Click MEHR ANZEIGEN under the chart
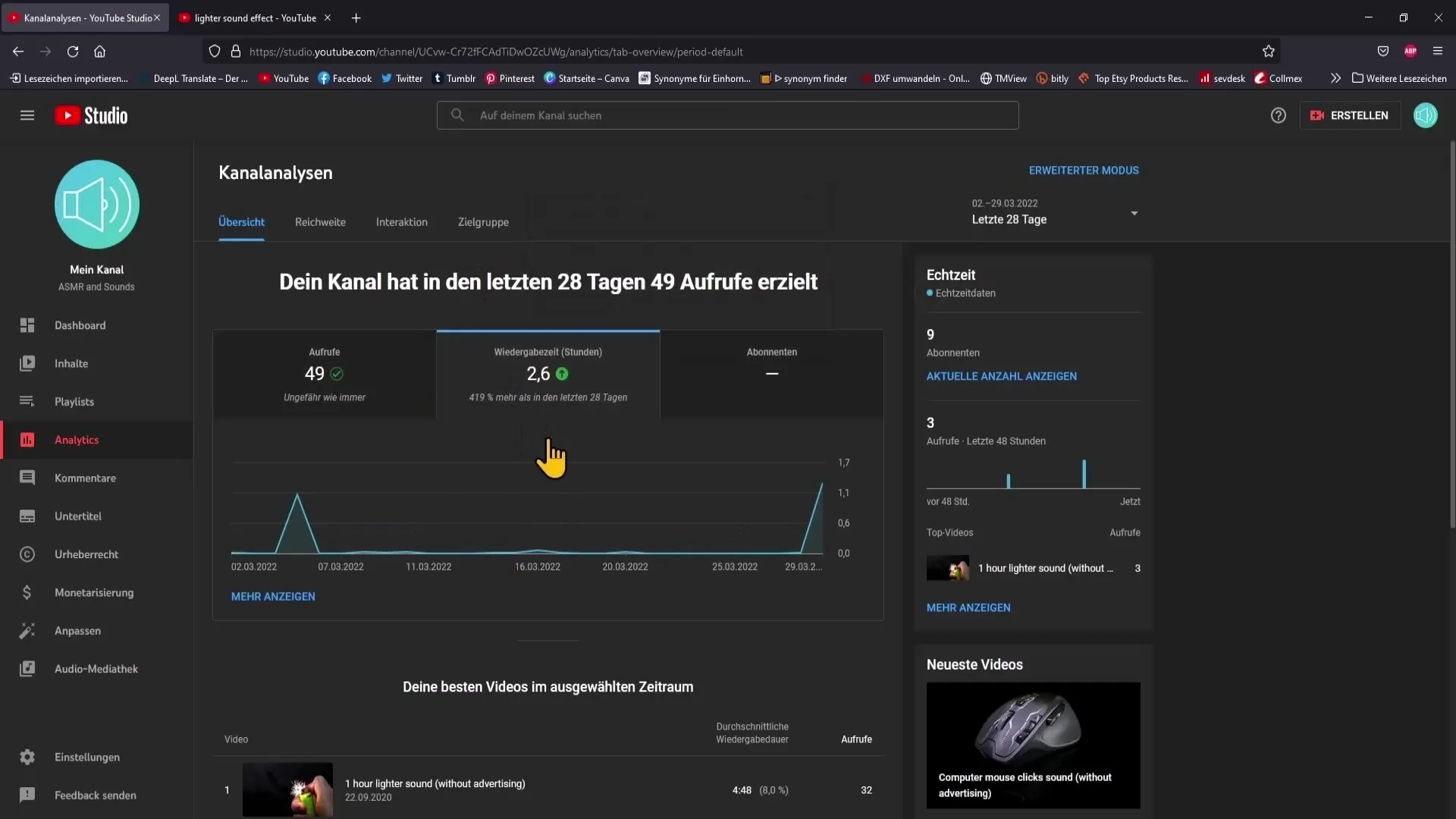This screenshot has width=1456, height=819. pos(273,596)
